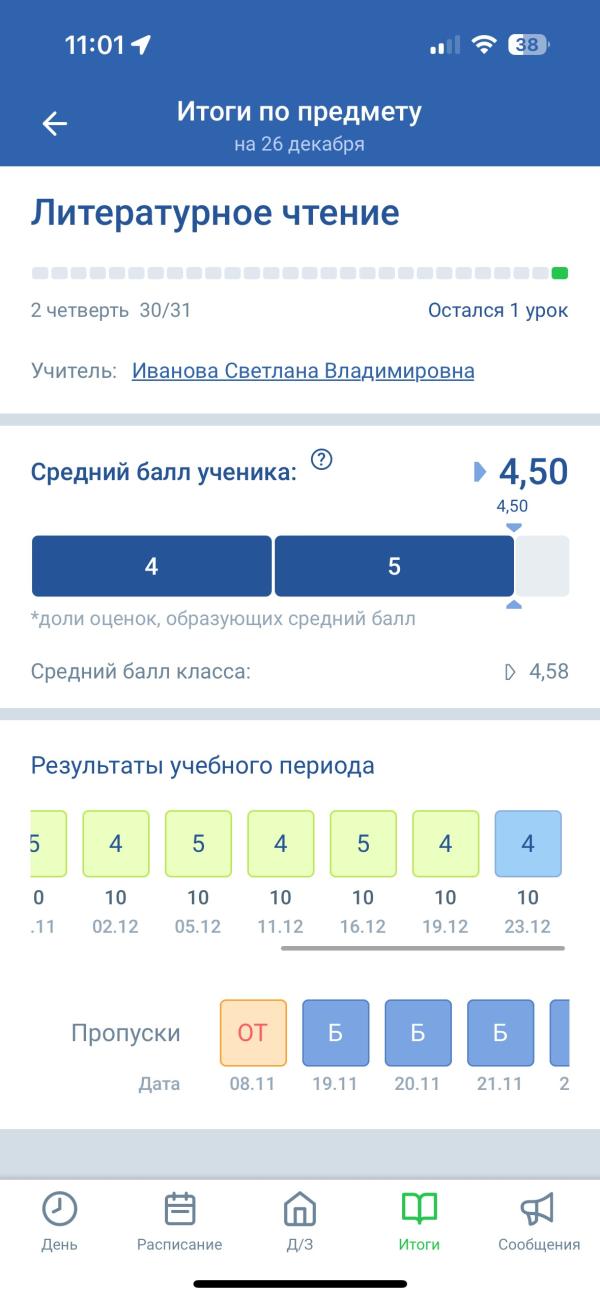Open Messages megaphone icon
The image size is (600, 1300).
pos(538,1210)
